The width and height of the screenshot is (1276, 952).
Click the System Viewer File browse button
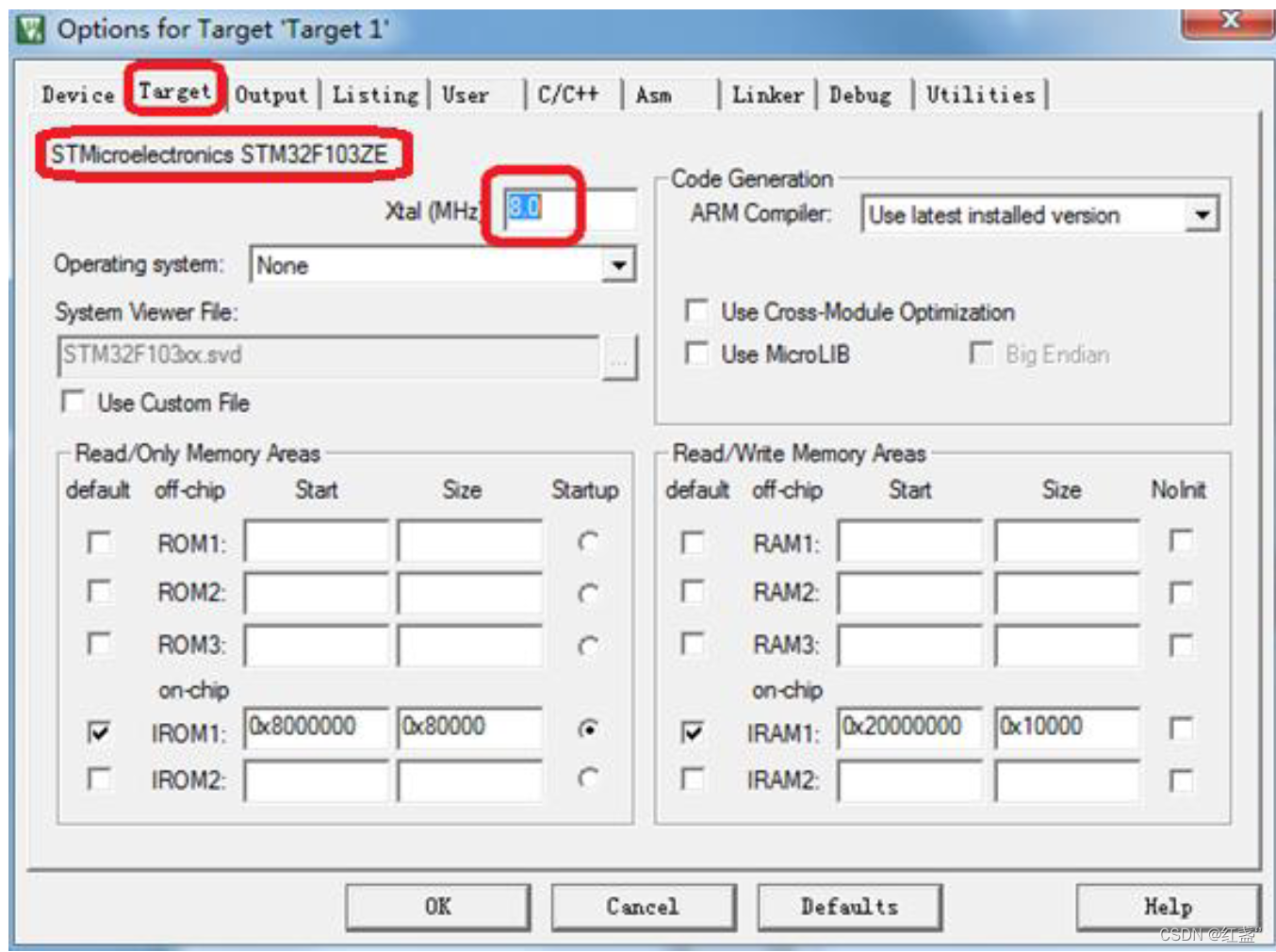619,357
